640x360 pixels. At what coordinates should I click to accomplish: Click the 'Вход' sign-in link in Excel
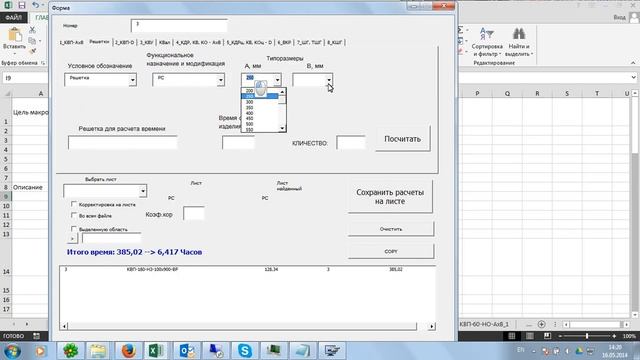point(620,17)
